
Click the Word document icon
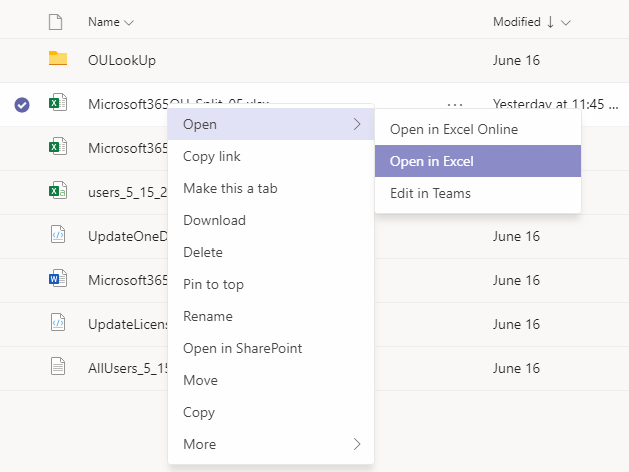(58, 279)
